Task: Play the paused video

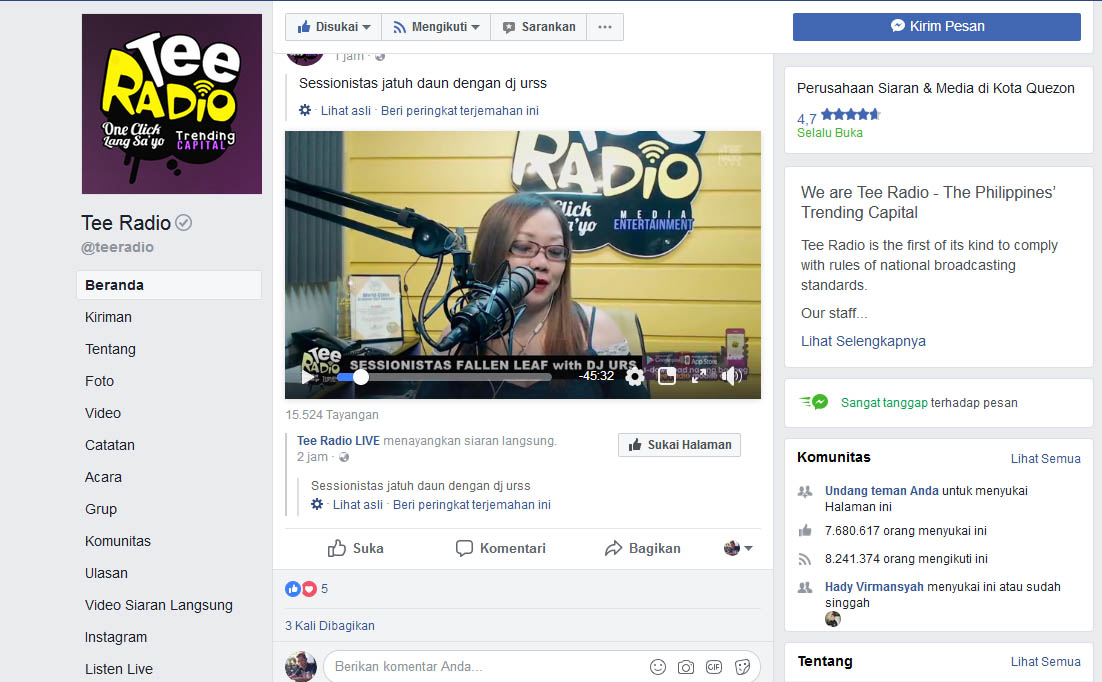Action: click(305, 376)
